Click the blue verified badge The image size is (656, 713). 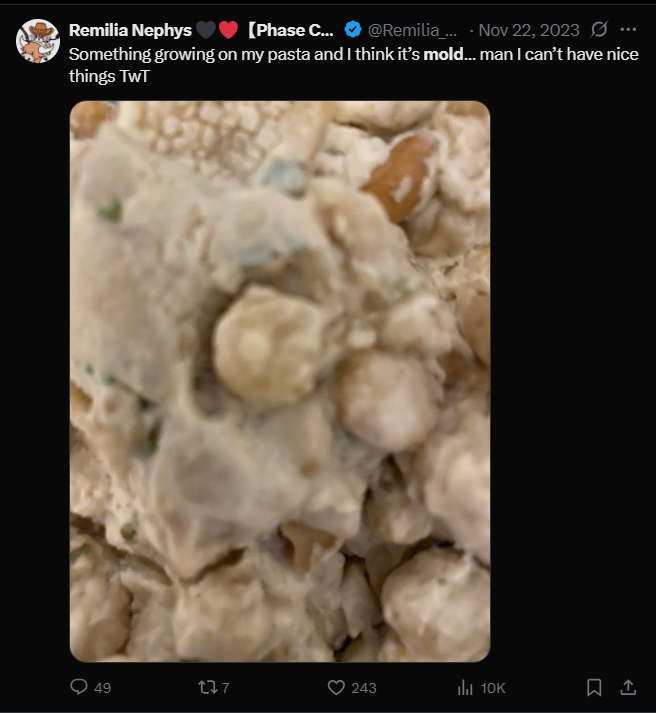click(353, 30)
